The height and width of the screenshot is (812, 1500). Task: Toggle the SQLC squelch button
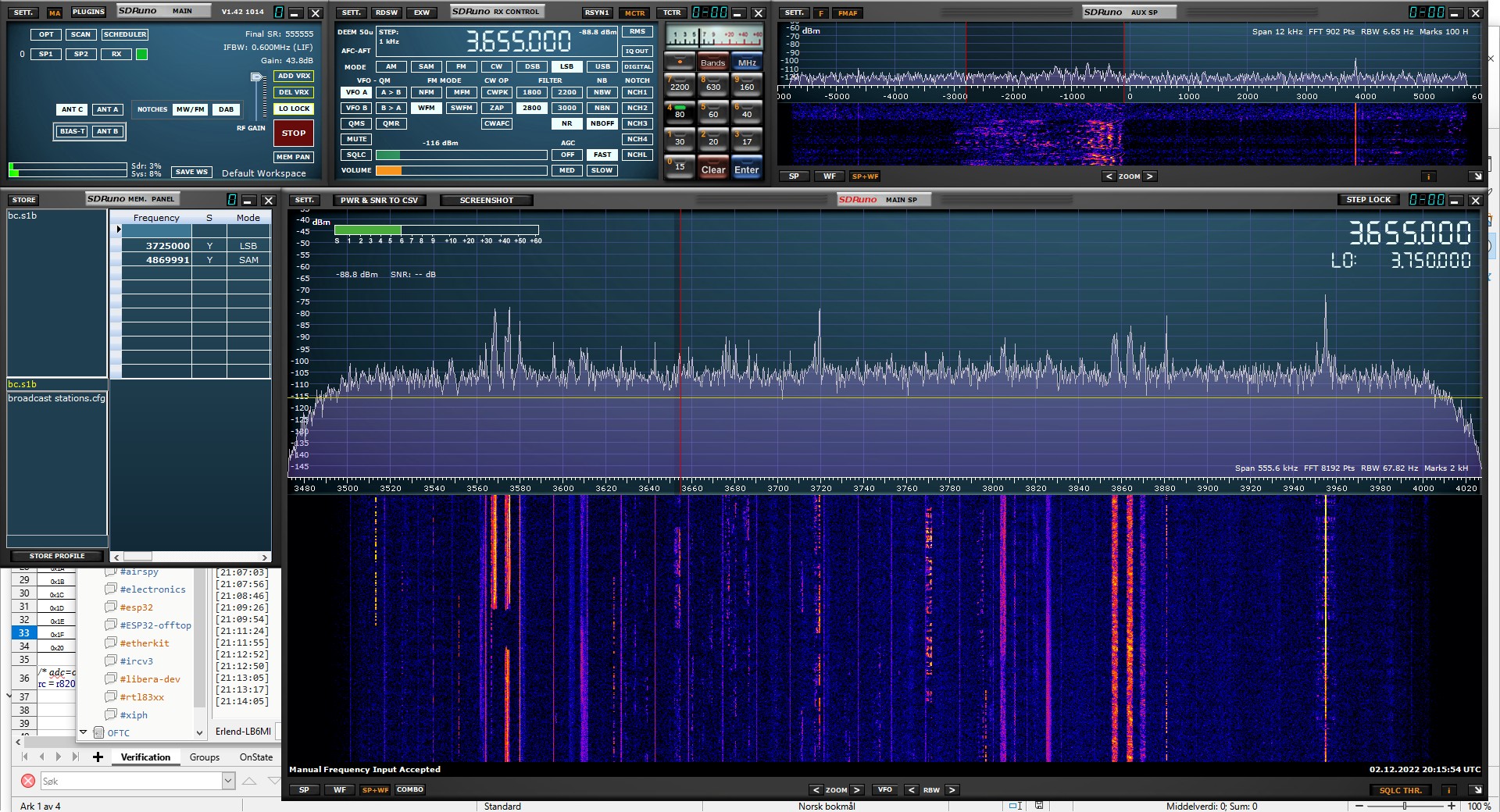[356, 155]
